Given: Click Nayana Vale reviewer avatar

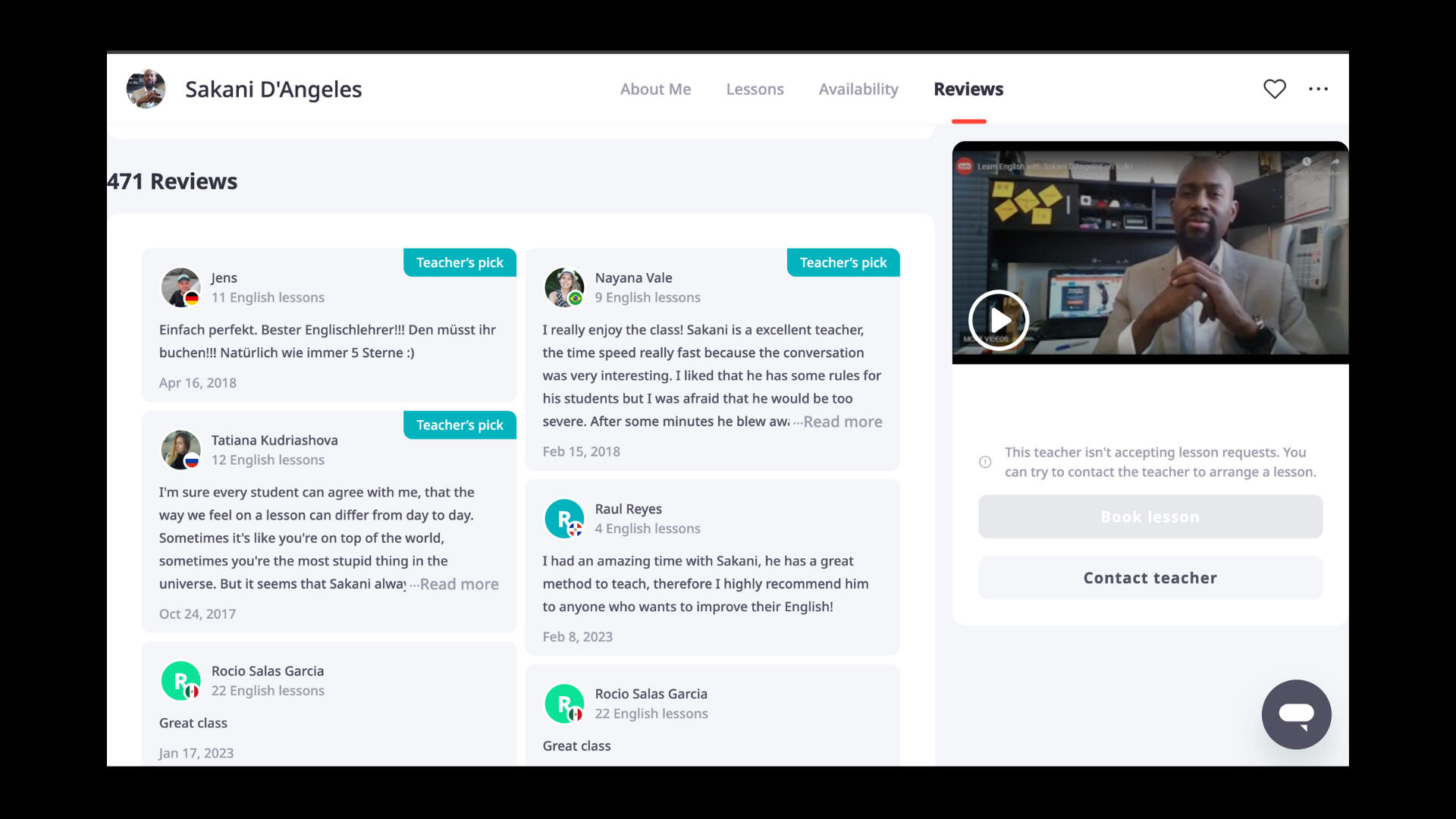Looking at the screenshot, I should tap(564, 287).
